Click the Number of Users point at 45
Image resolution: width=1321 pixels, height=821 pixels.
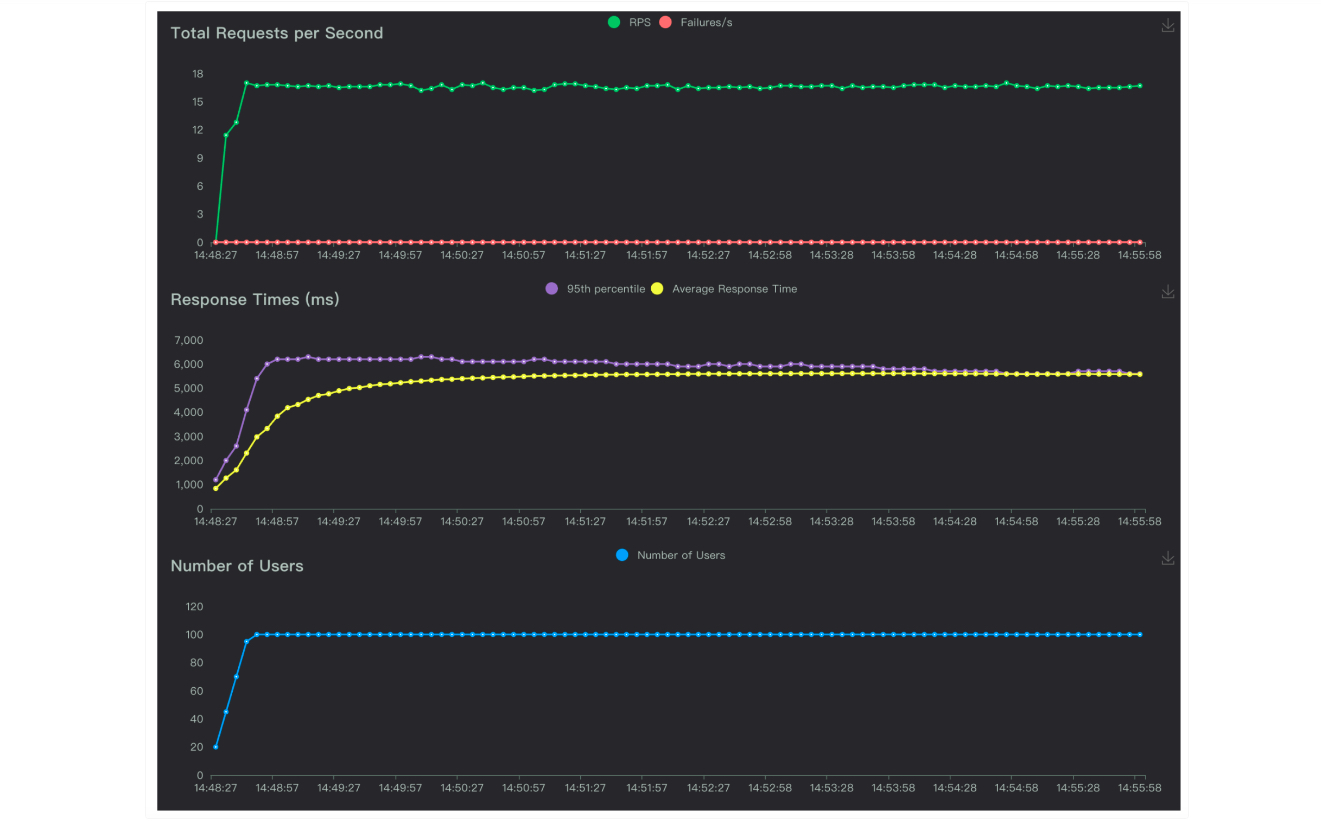(226, 712)
